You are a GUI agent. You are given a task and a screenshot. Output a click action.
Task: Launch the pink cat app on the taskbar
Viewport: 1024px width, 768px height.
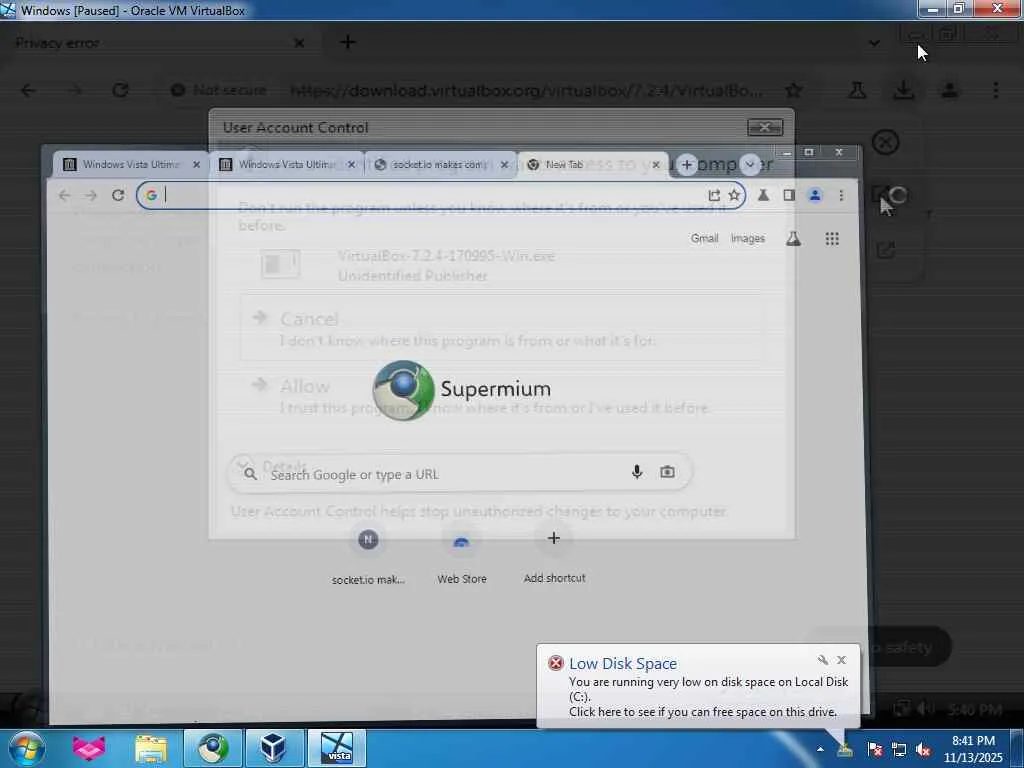tap(89, 748)
